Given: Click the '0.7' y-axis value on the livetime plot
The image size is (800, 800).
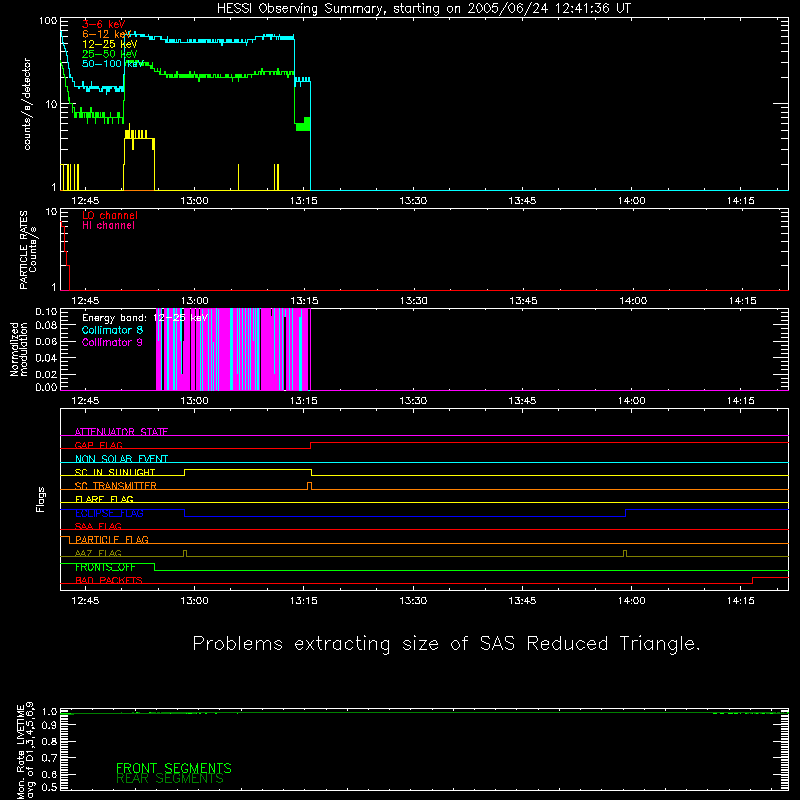Looking at the screenshot, I should coord(49,758).
